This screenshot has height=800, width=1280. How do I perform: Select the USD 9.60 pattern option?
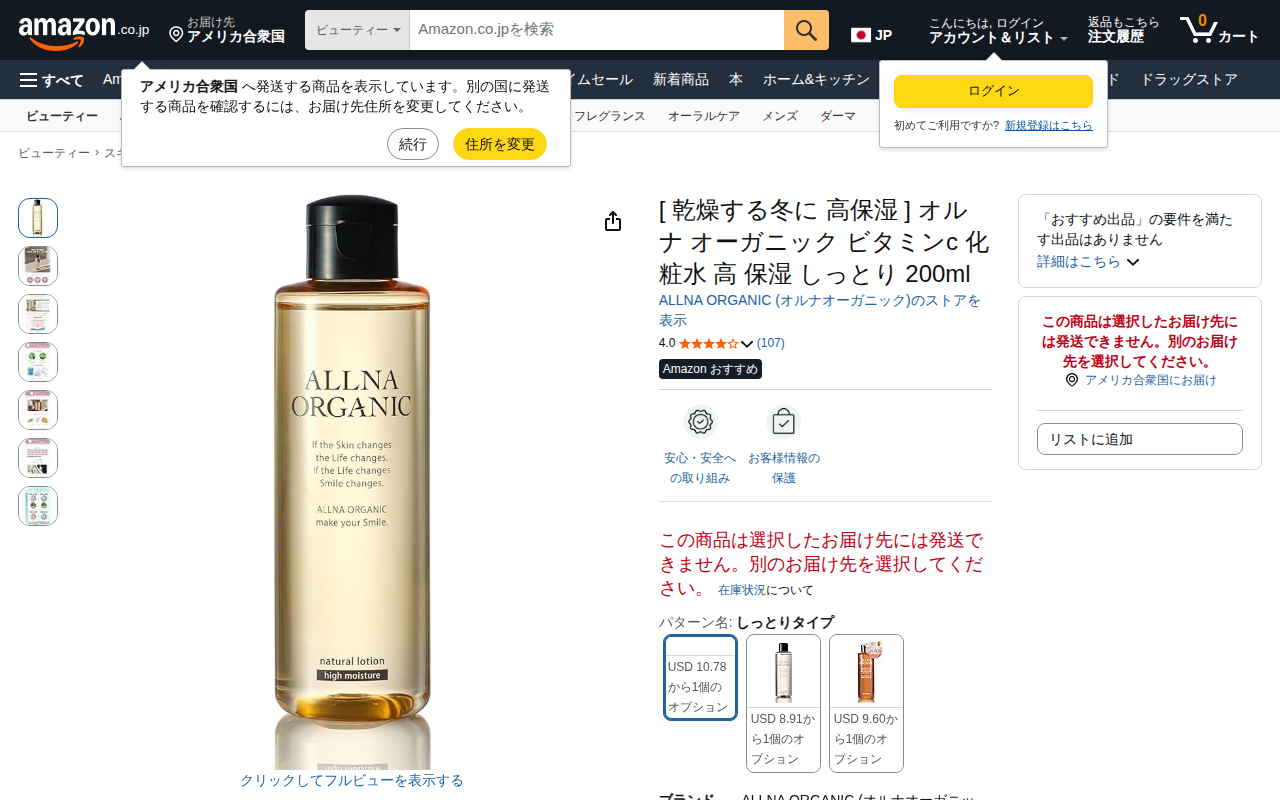coord(866,703)
